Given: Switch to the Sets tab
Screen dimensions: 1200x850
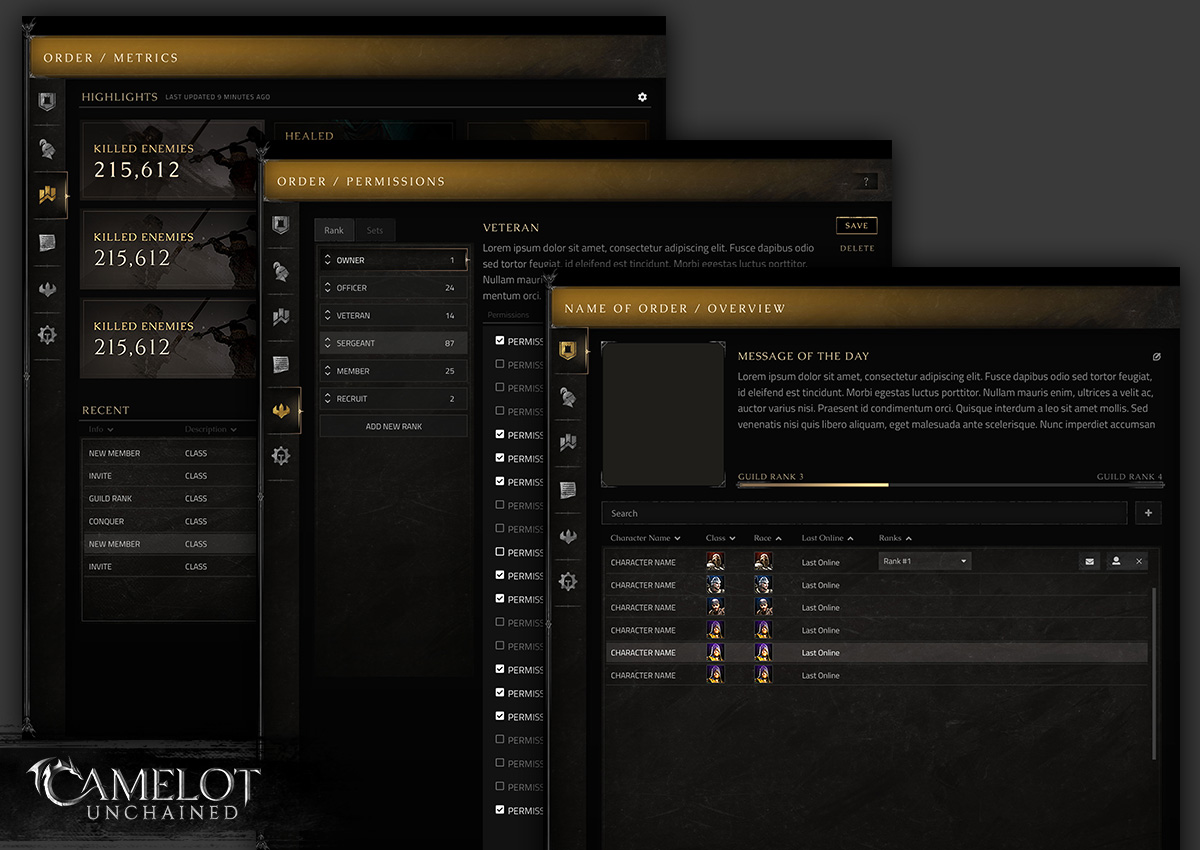Looking at the screenshot, I should (x=374, y=230).
